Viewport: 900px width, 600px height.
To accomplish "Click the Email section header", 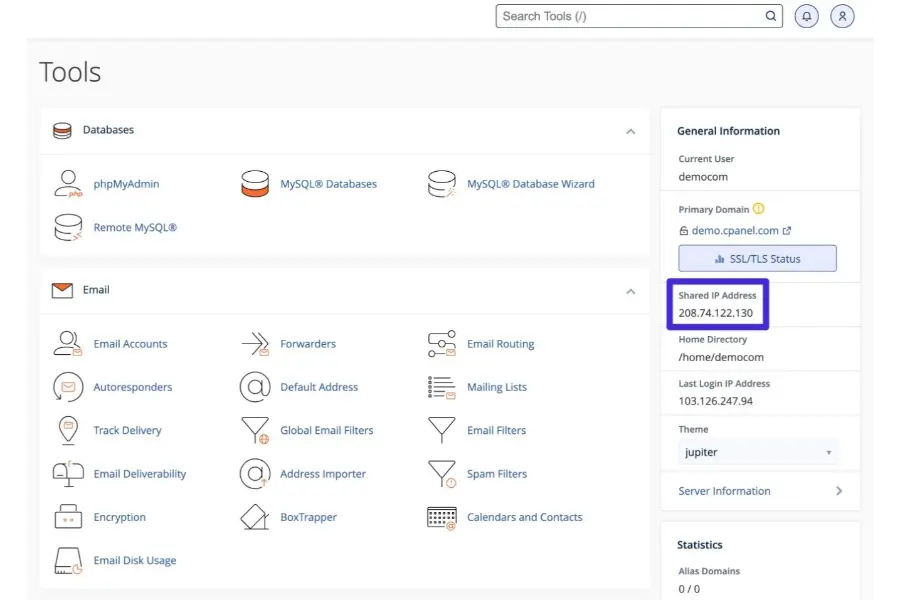I will click(344, 291).
